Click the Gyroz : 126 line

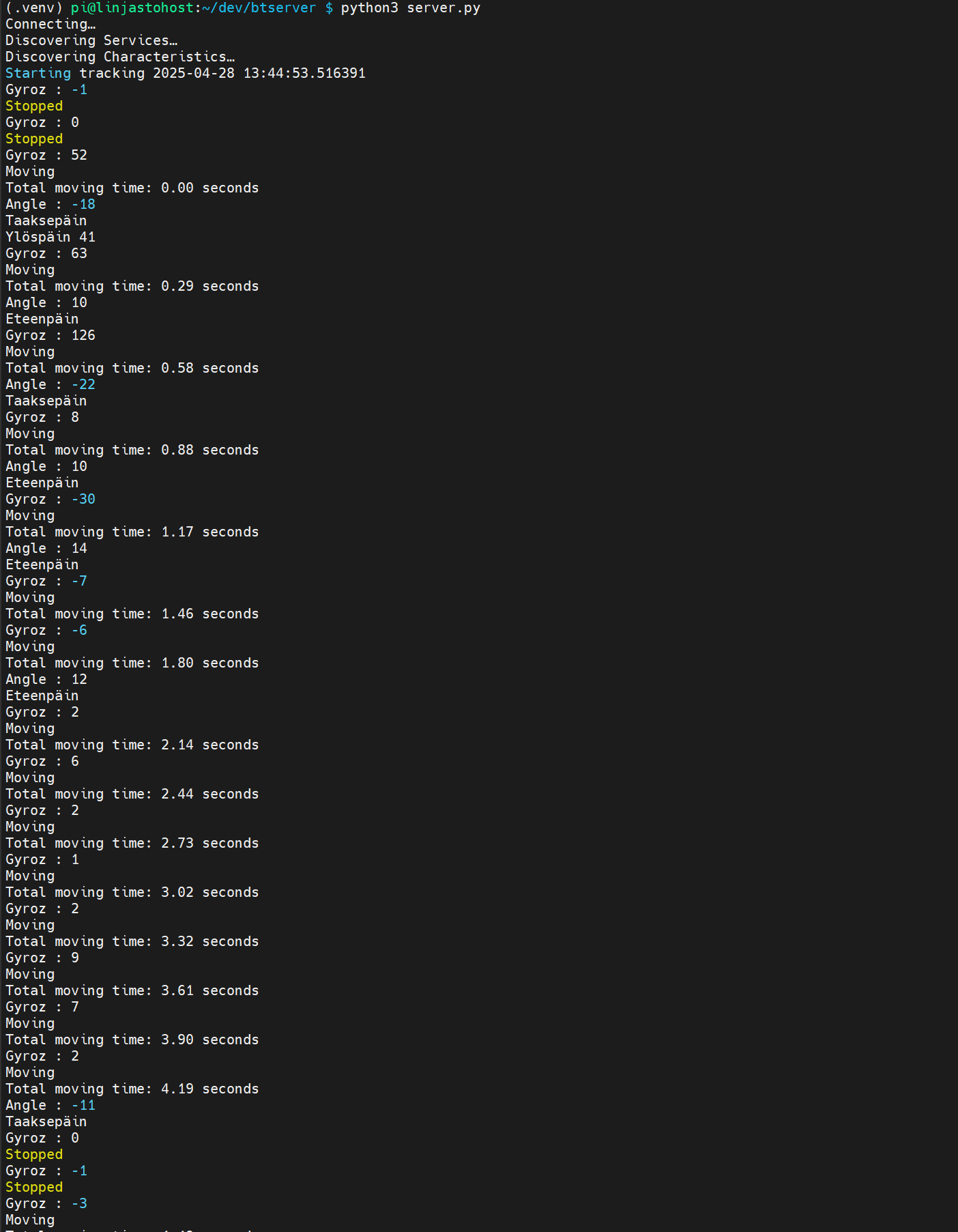pyautogui.click(x=50, y=336)
